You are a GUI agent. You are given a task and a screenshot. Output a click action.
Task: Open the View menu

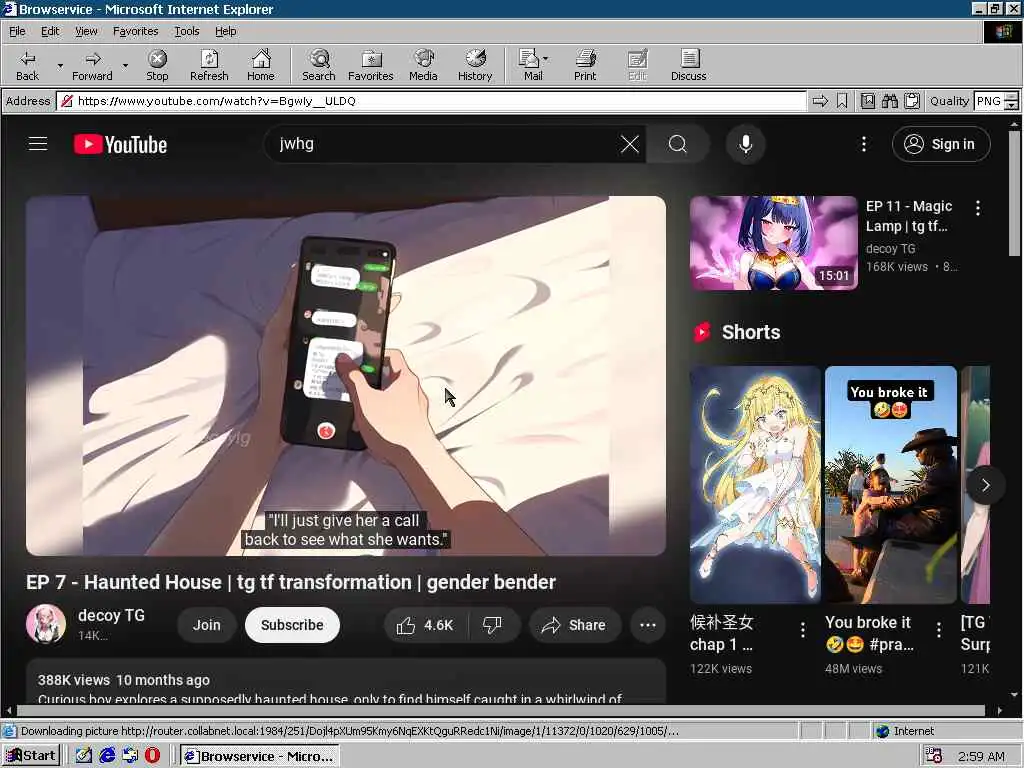(86, 31)
